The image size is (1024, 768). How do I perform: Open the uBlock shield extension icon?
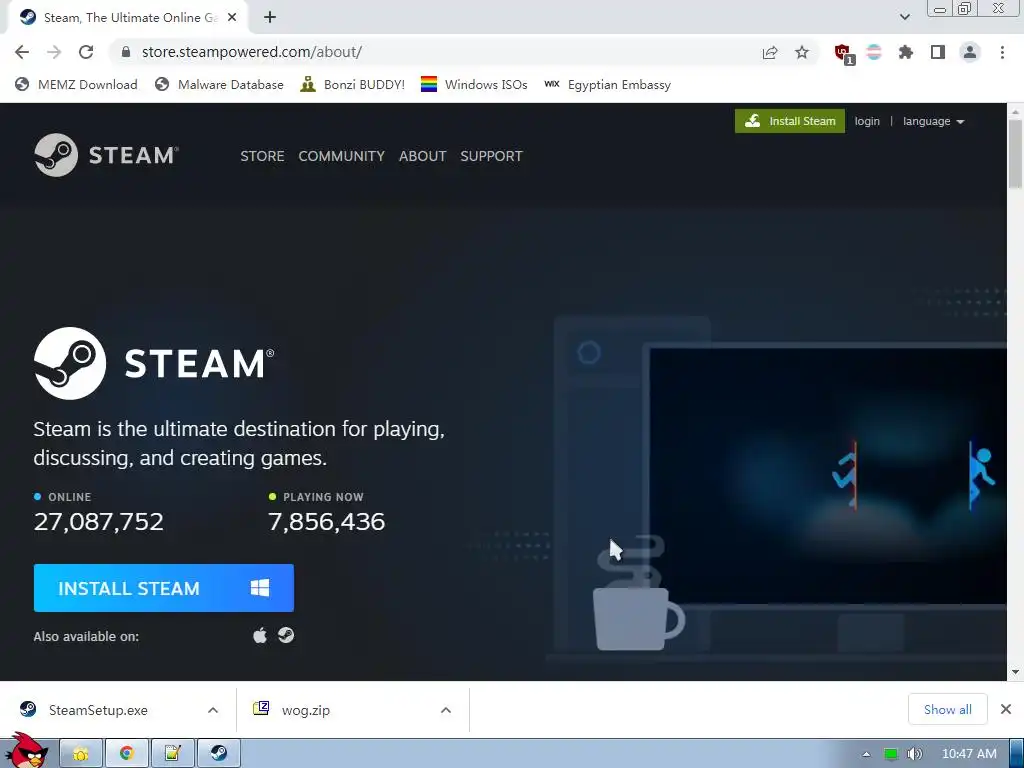coord(843,54)
